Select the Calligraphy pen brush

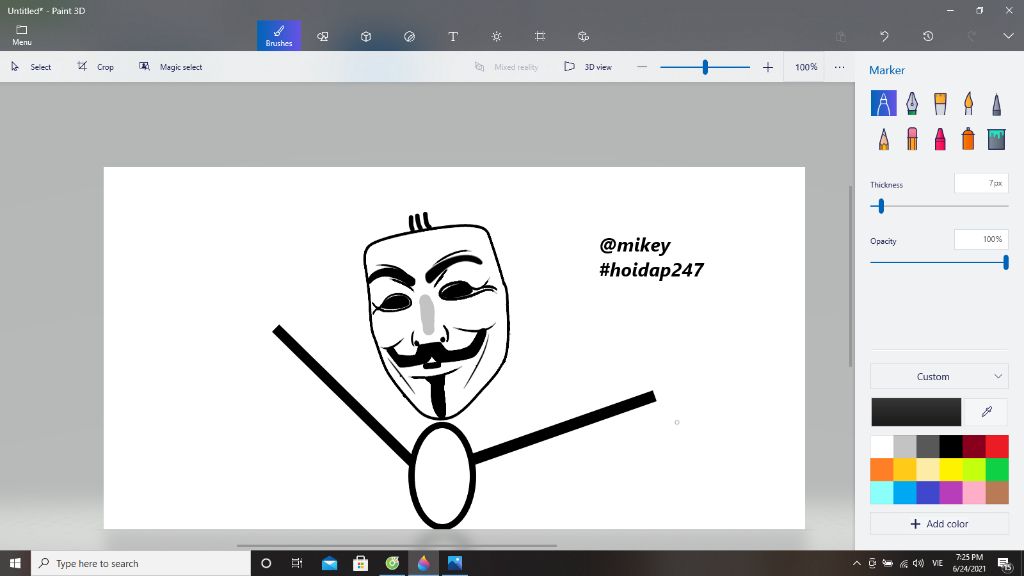coord(912,103)
